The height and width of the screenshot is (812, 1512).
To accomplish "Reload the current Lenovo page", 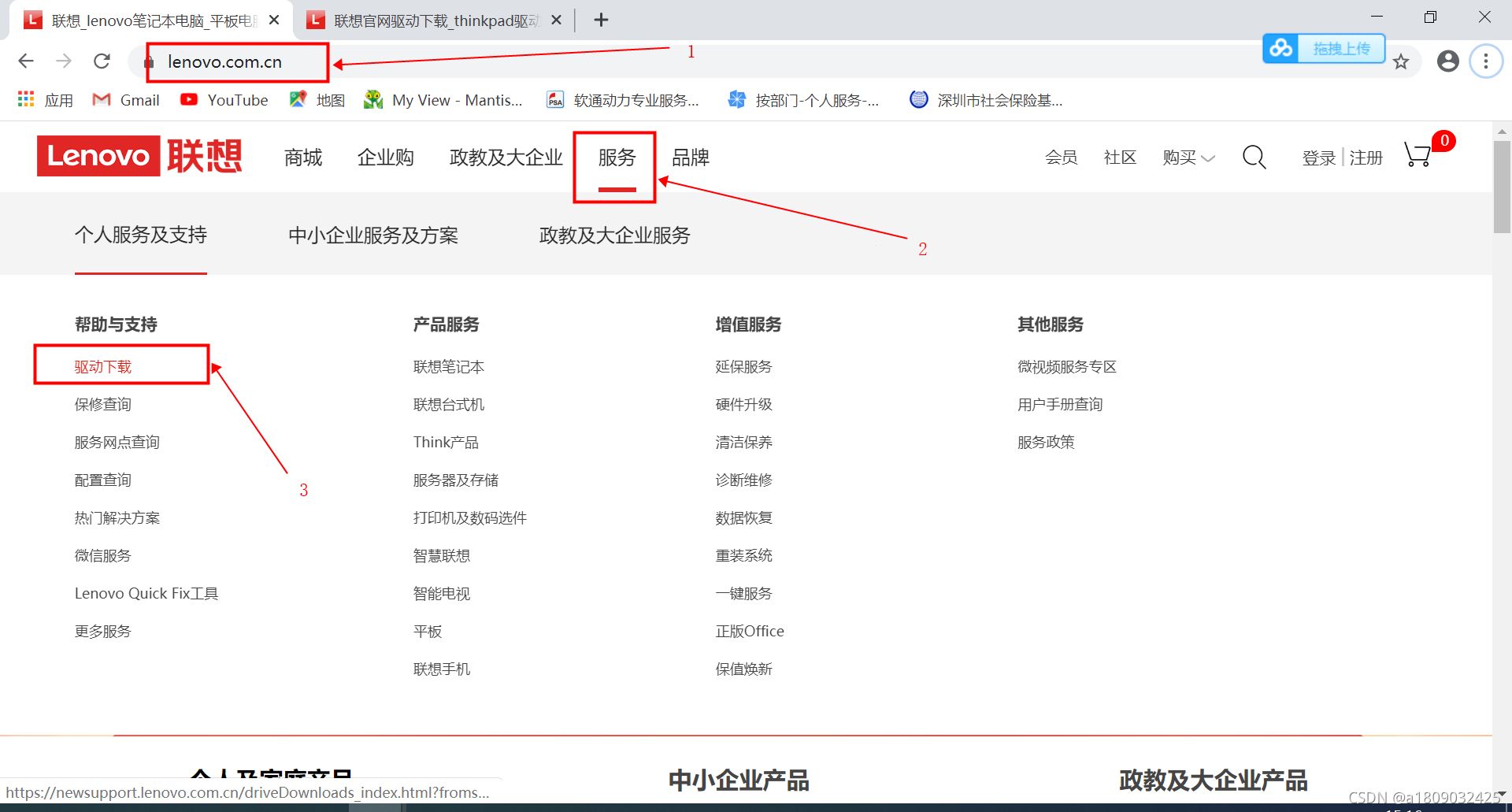I will (x=102, y=61).
